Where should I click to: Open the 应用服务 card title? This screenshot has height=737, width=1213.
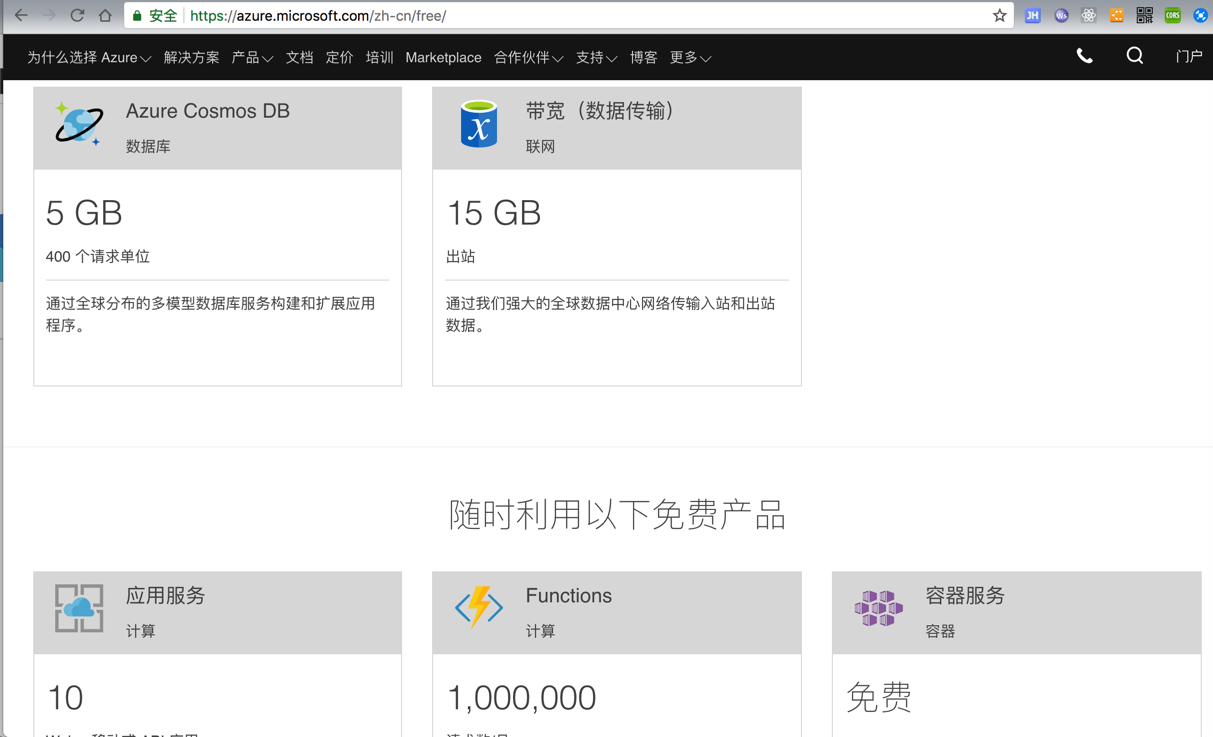coord(165,596)
